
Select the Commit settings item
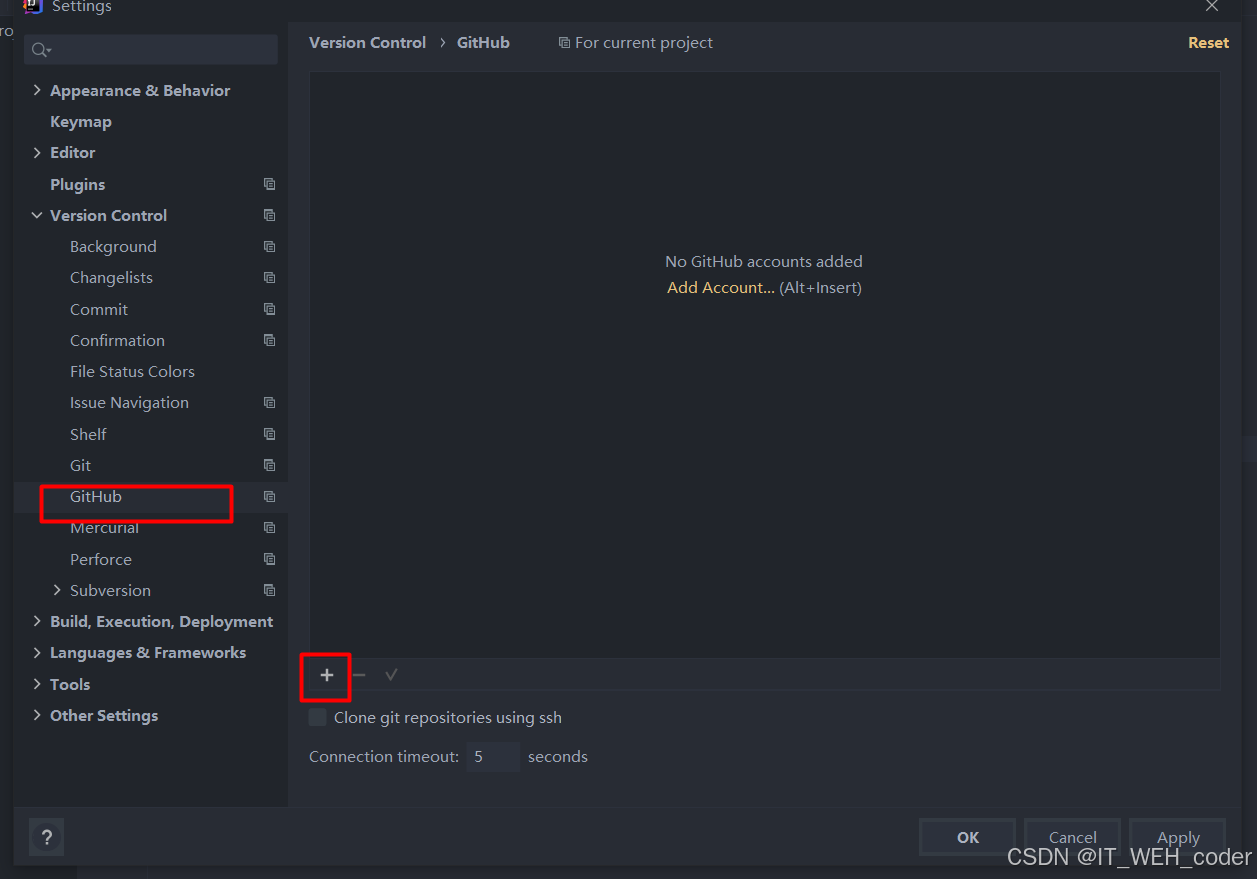click(99, 309)
